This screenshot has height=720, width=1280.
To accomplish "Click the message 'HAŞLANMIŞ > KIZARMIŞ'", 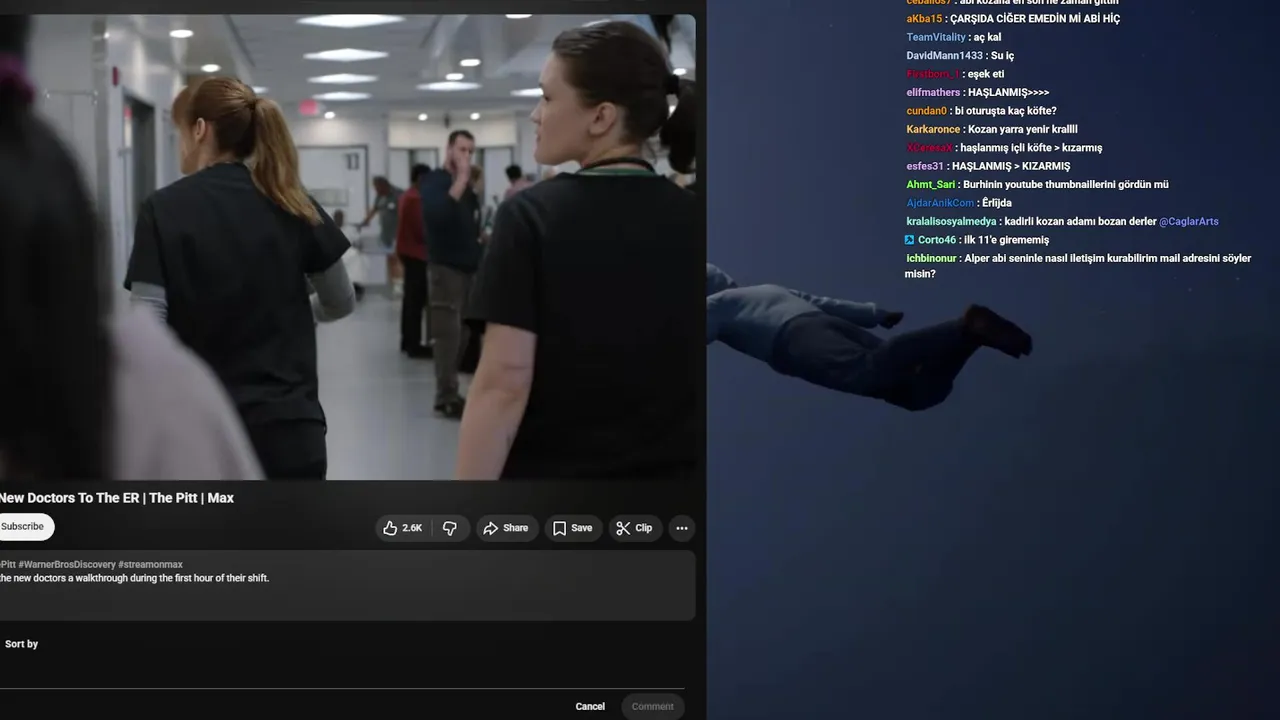I will (x=1011, y=166).
